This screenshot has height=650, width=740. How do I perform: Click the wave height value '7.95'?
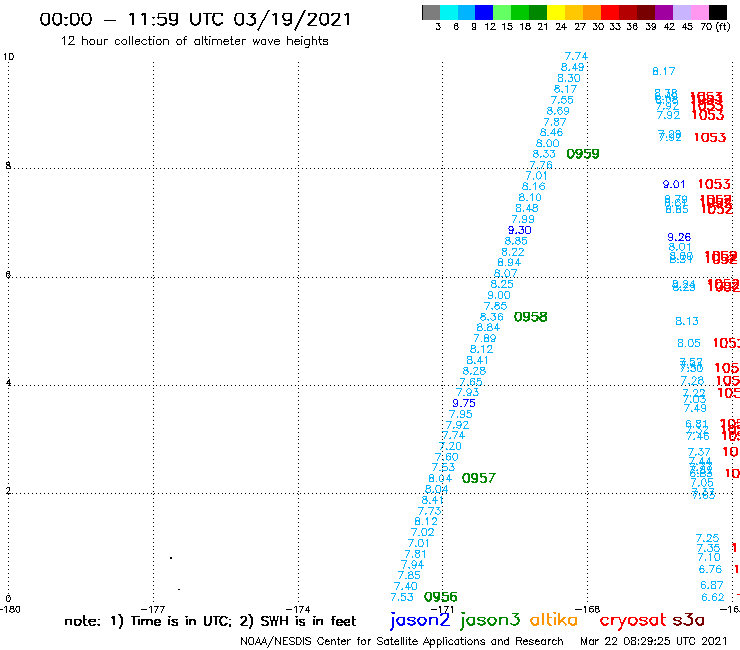coord(461,414)
